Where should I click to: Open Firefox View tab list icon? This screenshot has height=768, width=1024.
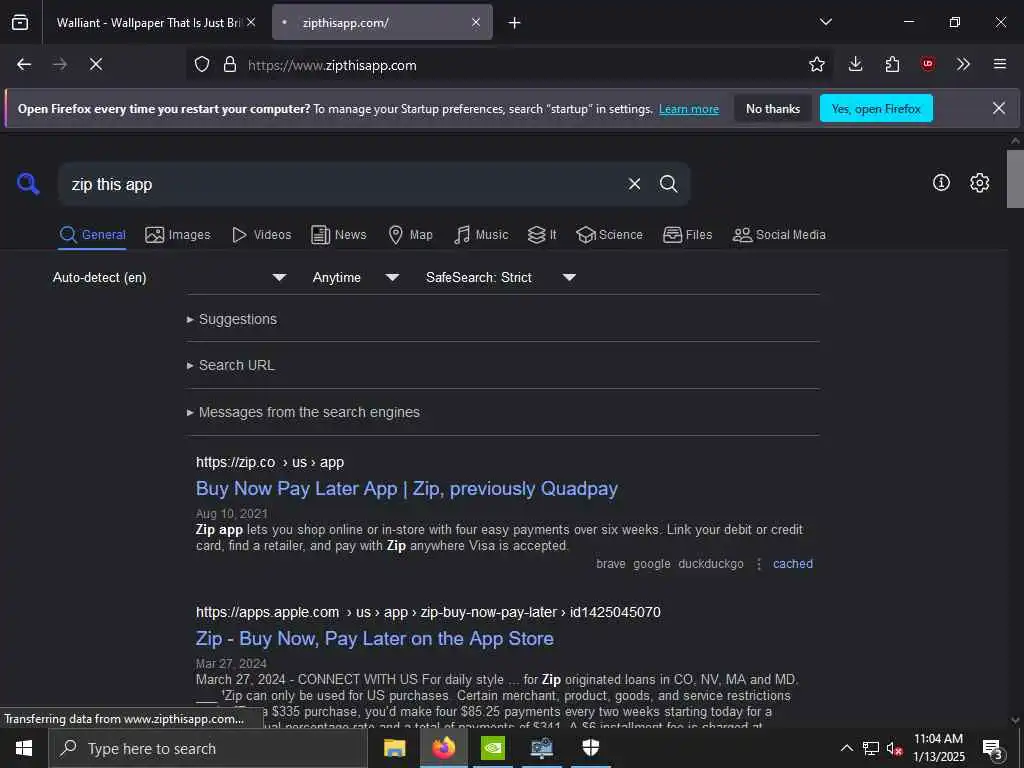[20, 22]
